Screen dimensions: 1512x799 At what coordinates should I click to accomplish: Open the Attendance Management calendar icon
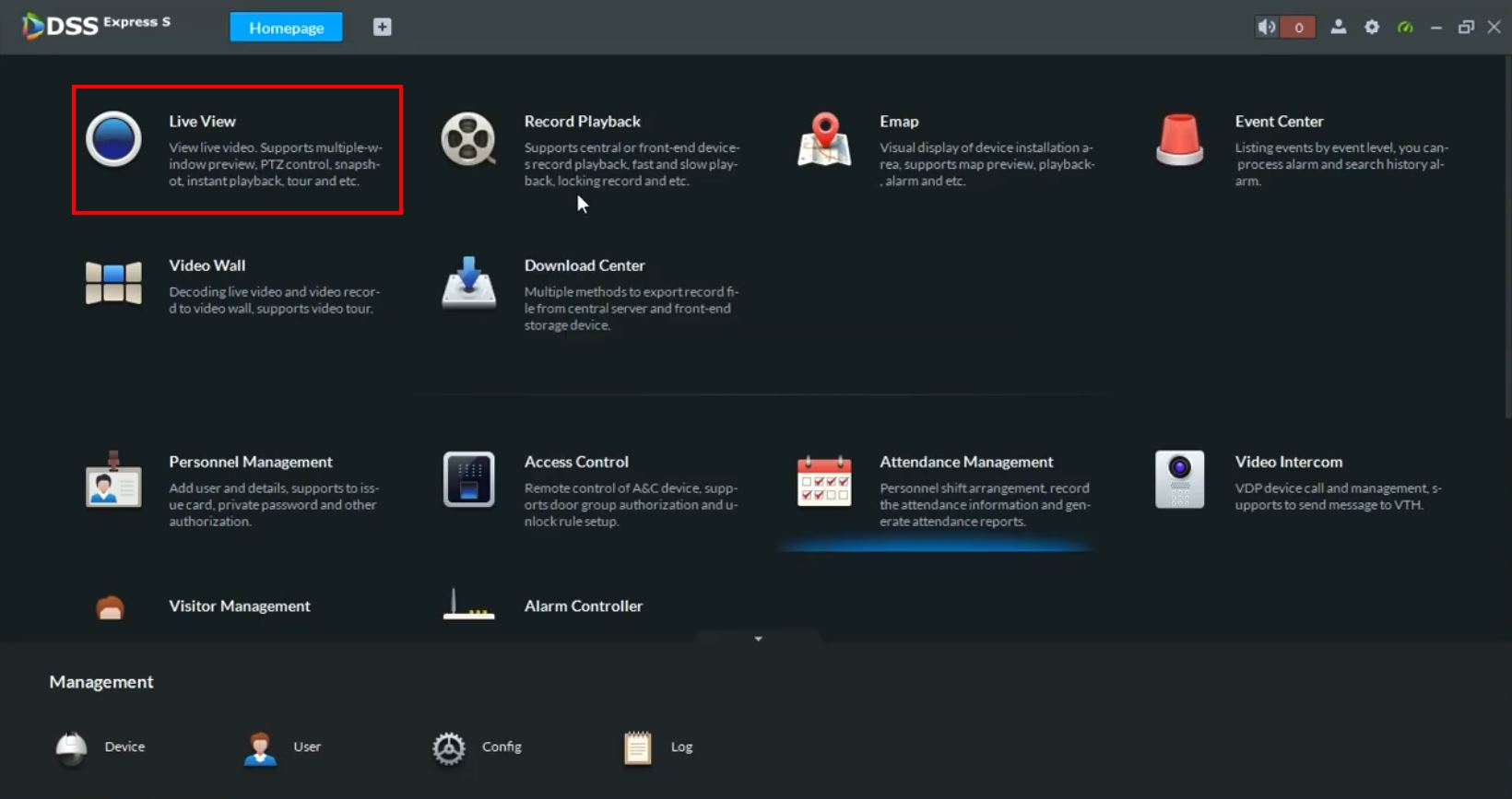(x=824, y=480)
